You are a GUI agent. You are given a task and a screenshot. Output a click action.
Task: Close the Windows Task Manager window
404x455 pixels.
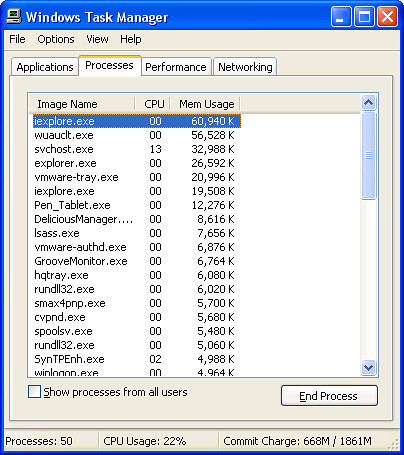pyautogui.click(x=387, y=16)
